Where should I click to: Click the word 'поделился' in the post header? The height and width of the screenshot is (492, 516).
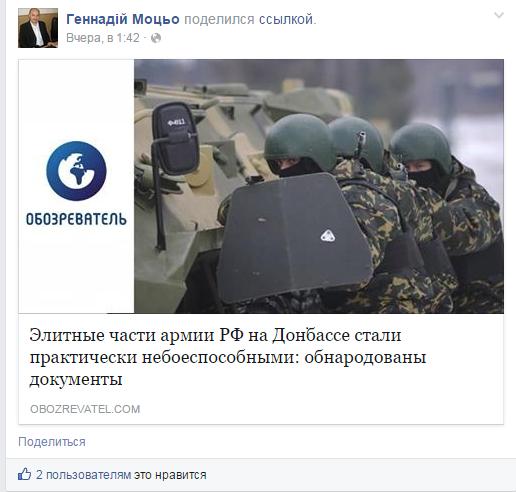219,19
